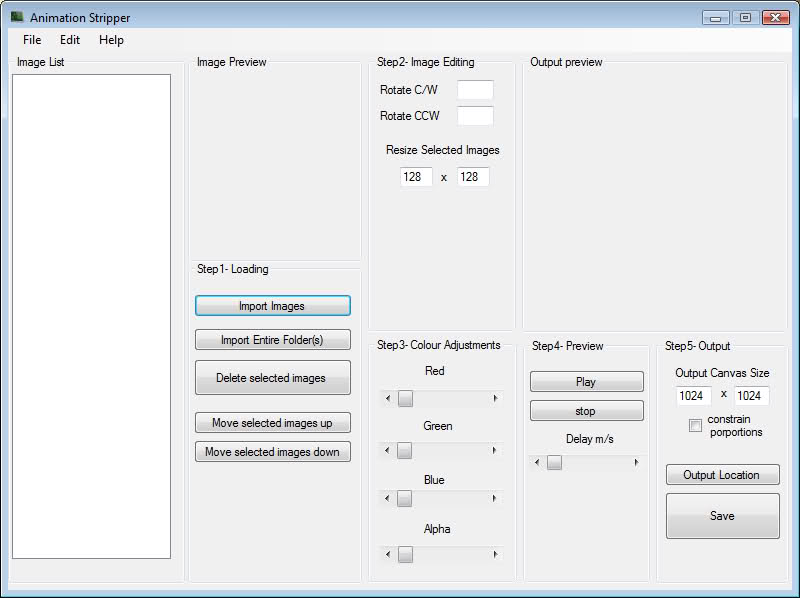Click Move selected images down
Screen dimensions: 800x598
click(272, 452)
